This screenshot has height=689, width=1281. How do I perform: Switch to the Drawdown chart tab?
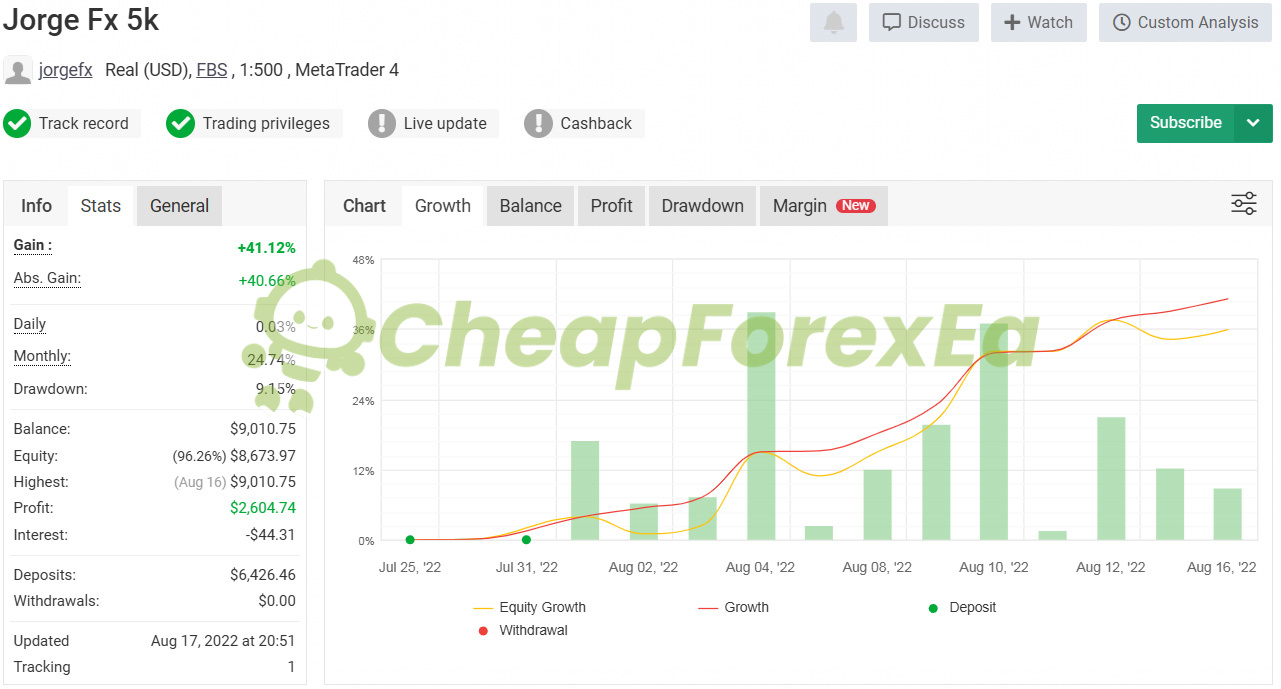[703, 206]
